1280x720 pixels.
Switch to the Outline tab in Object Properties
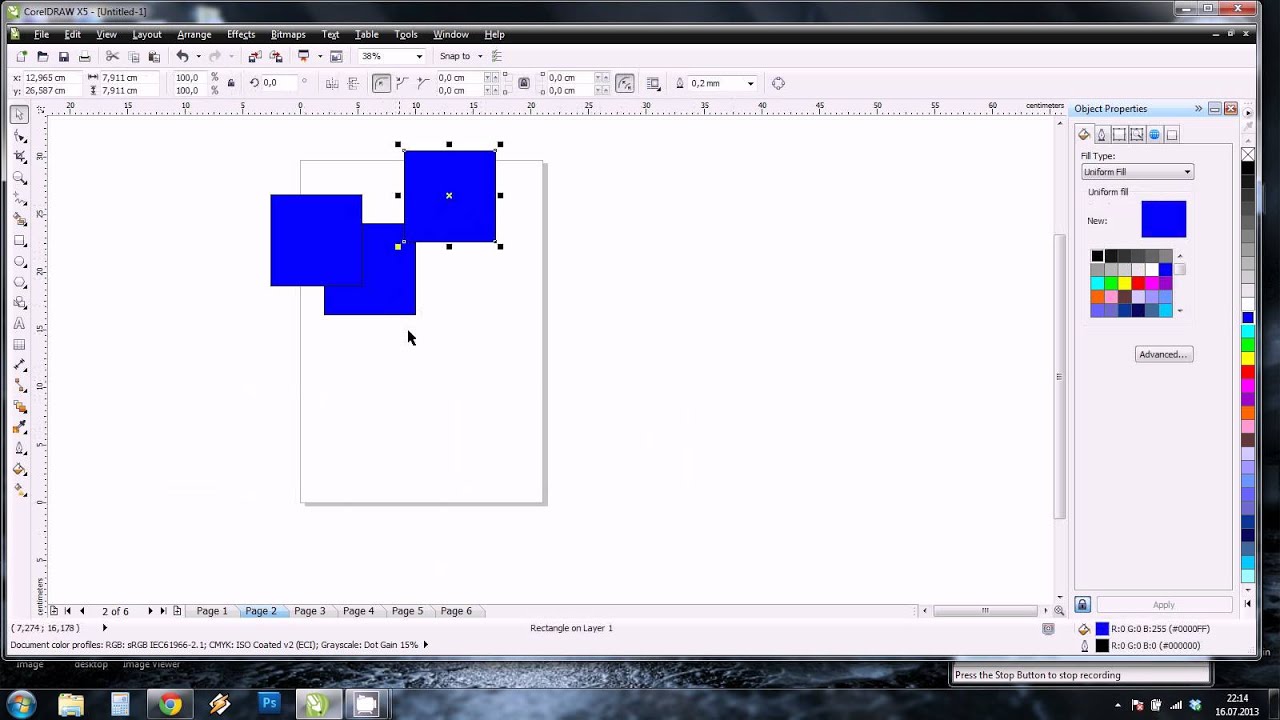pyautogui.click(x=1102, y=134)
